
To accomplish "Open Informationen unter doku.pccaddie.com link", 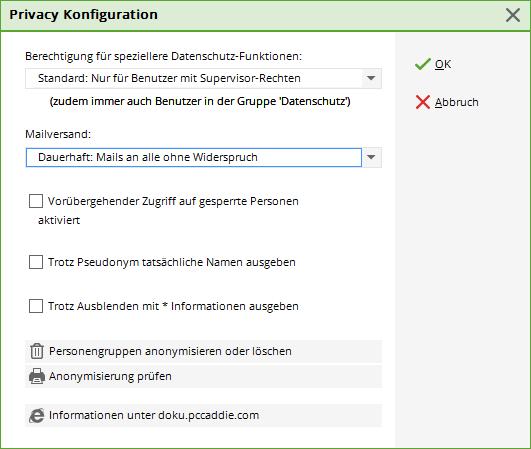I will click(x=203, y=415).
